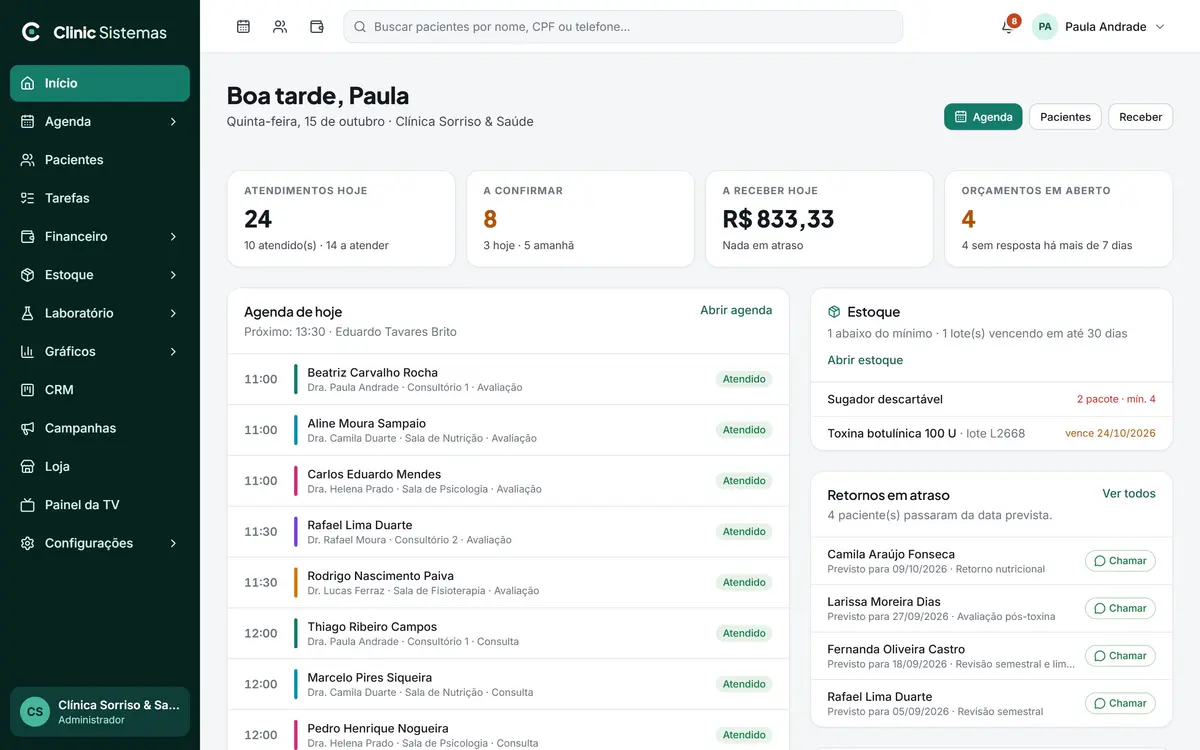Expand Financeiro submenu chevron
The height and width of the screenshot is (750, 1200).
tap(173, 236)
